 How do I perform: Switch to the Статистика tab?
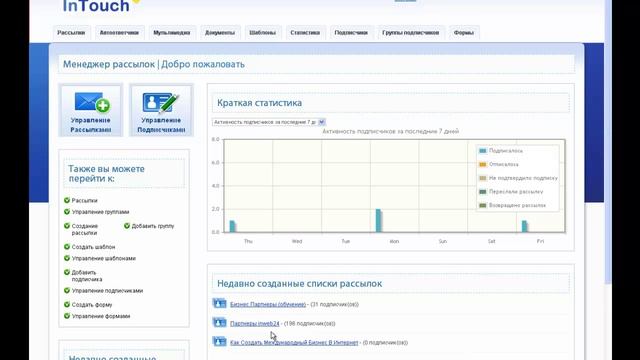click(305, 33)
